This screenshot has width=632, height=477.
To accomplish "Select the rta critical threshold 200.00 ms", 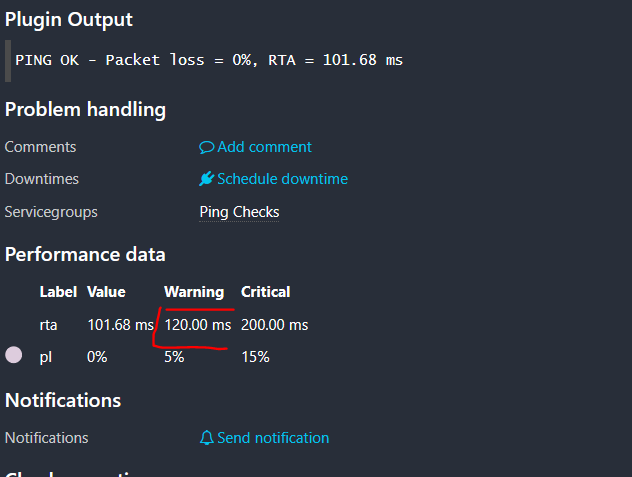I will (x=274, y=325).
